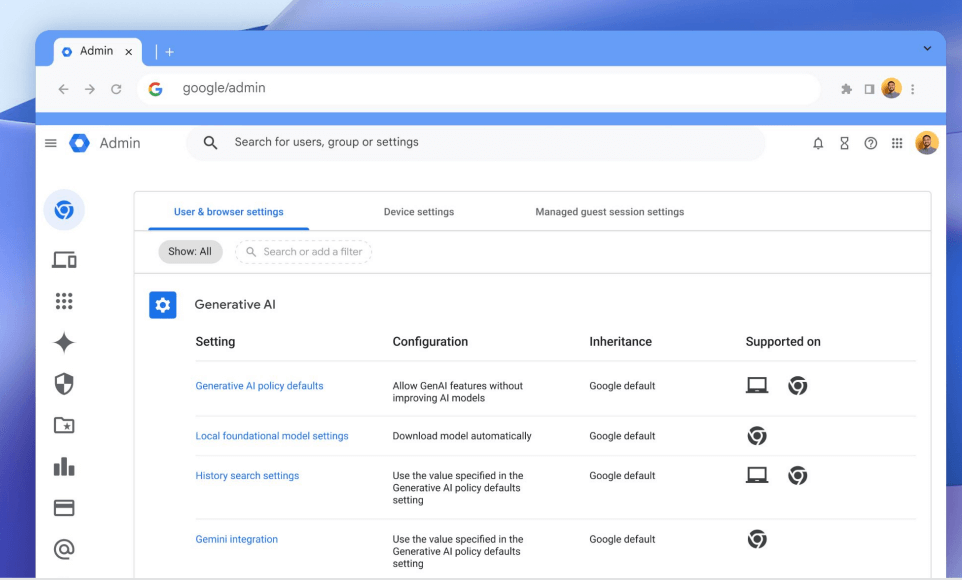Open the hourglass tasks icon
Screen dimensions: 962x580
[844, 143]
